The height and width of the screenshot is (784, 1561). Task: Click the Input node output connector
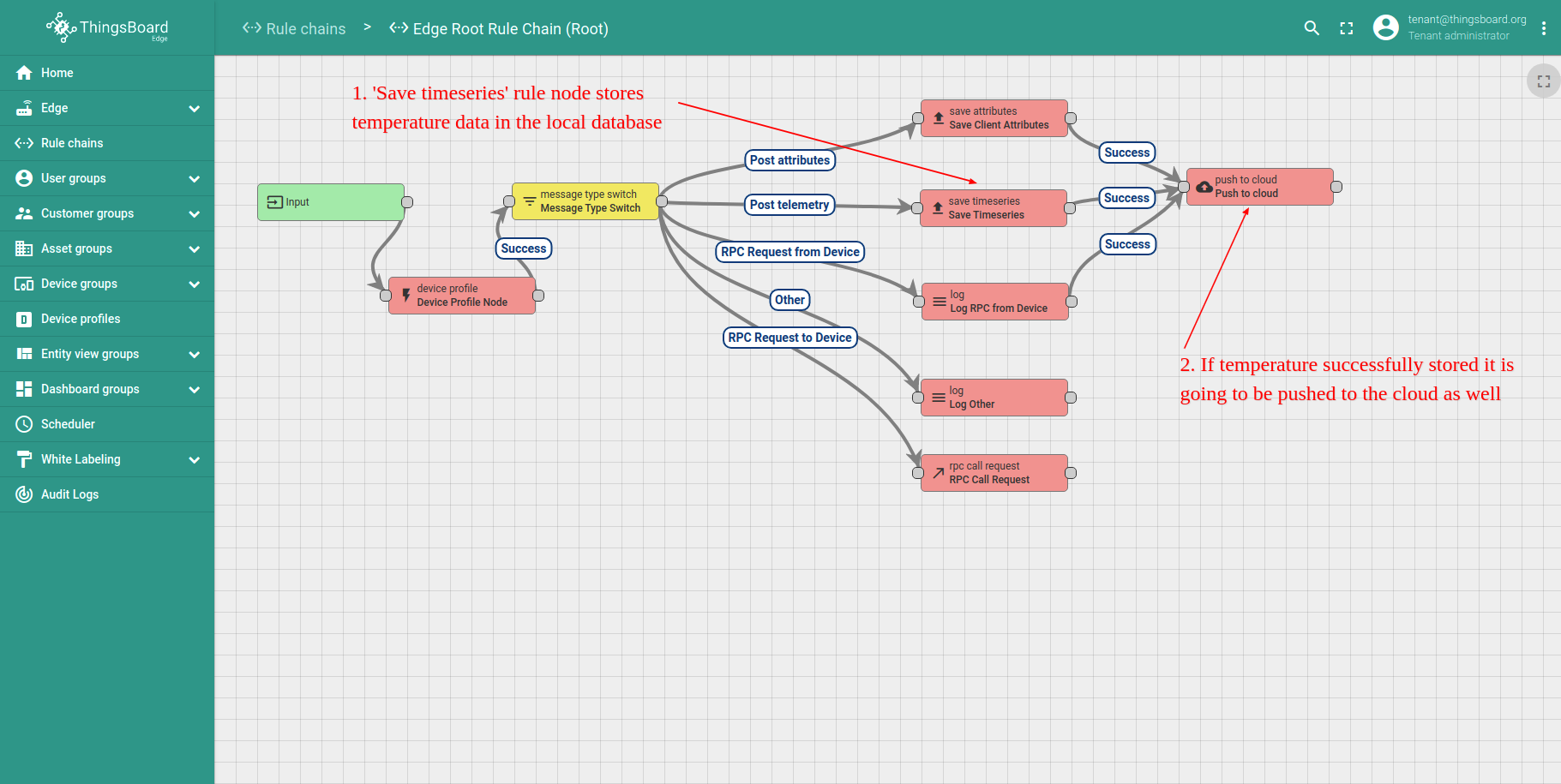tap(407, 202)
